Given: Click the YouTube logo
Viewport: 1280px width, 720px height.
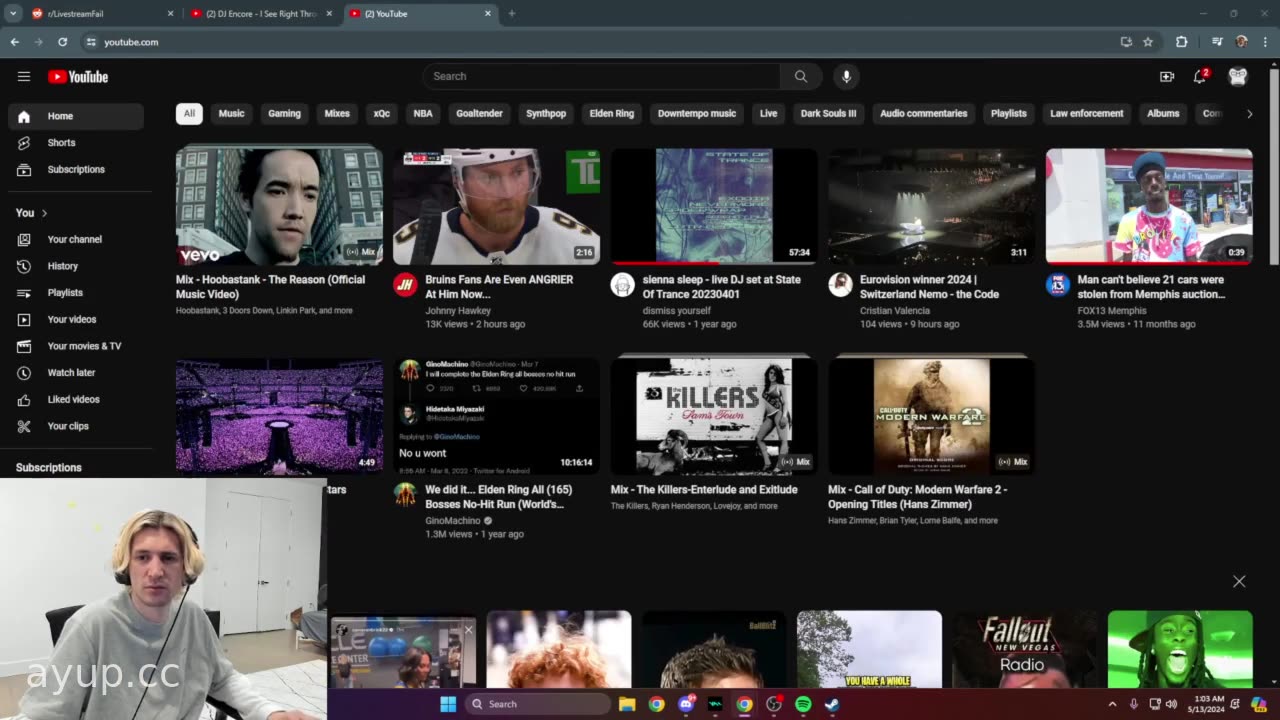Looking at the screenshot, I should (x=78, y=77).
